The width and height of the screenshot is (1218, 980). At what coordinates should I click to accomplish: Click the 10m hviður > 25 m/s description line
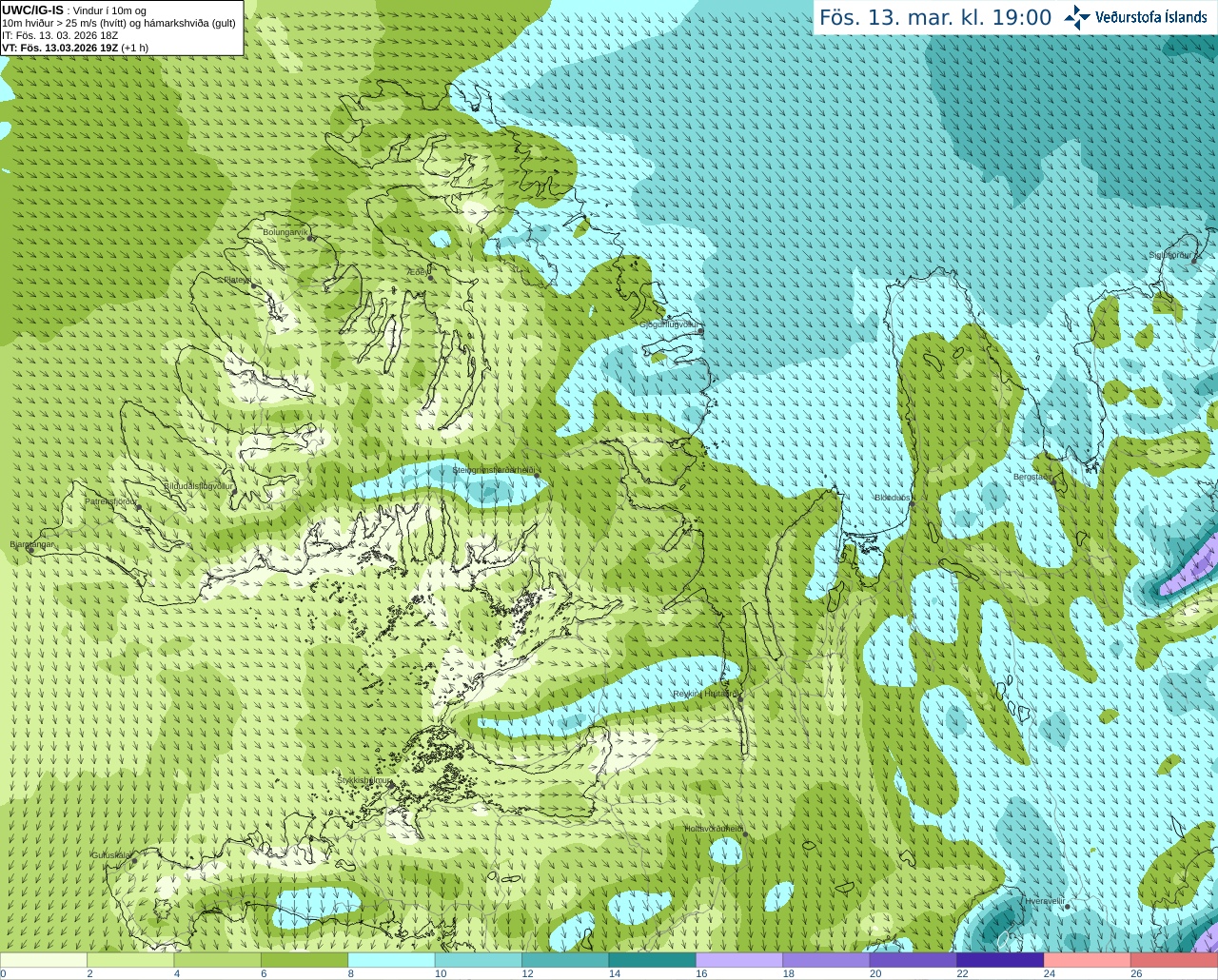pyautogui.click(x=119, y=23)
